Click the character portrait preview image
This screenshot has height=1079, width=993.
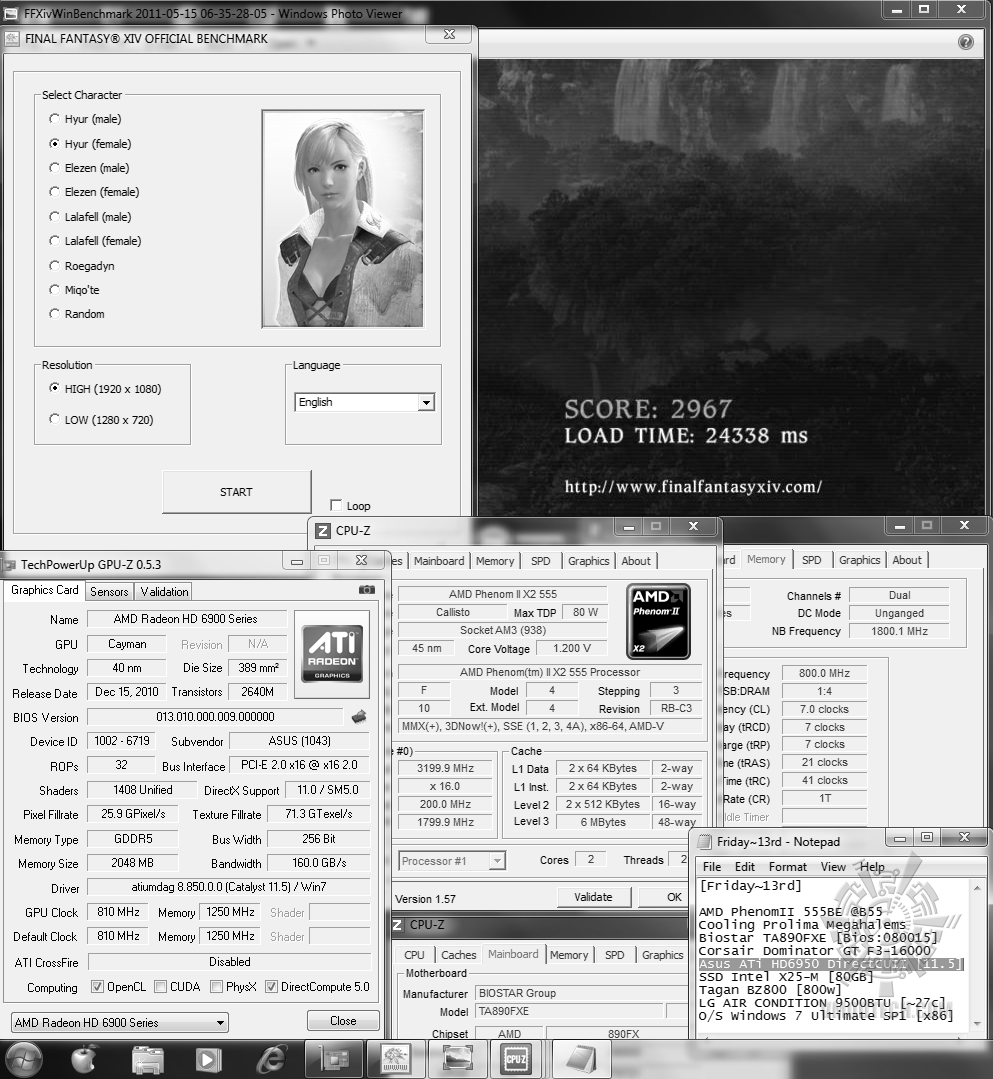tap(343, 218)
